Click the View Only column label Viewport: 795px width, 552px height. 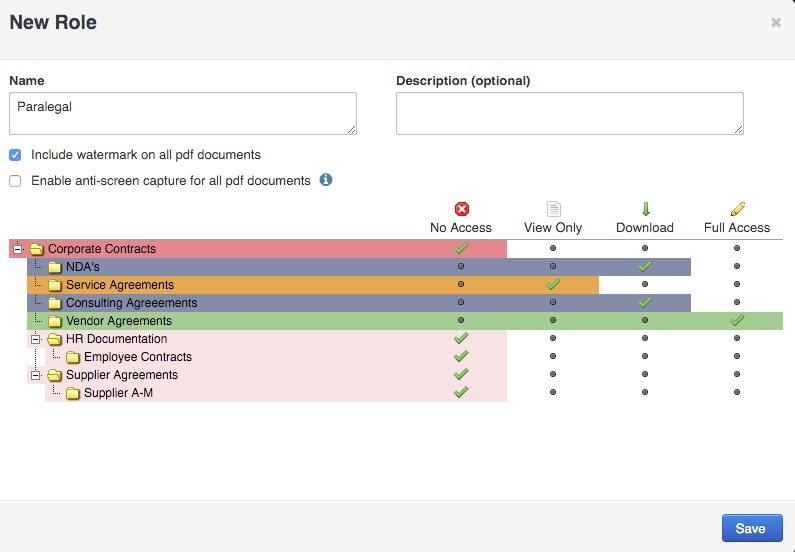pyautogui.click(x=553, y=228)
